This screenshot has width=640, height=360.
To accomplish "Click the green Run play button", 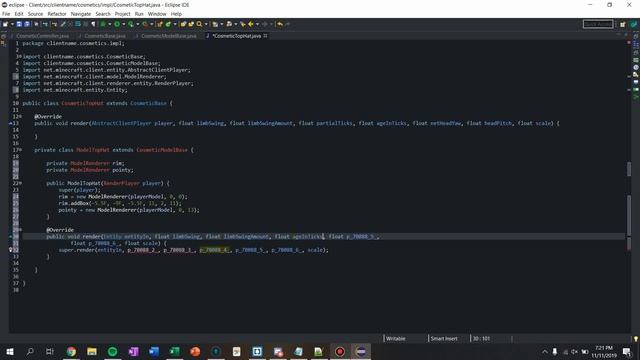I will pyautogui.click(x=117, y=24).
